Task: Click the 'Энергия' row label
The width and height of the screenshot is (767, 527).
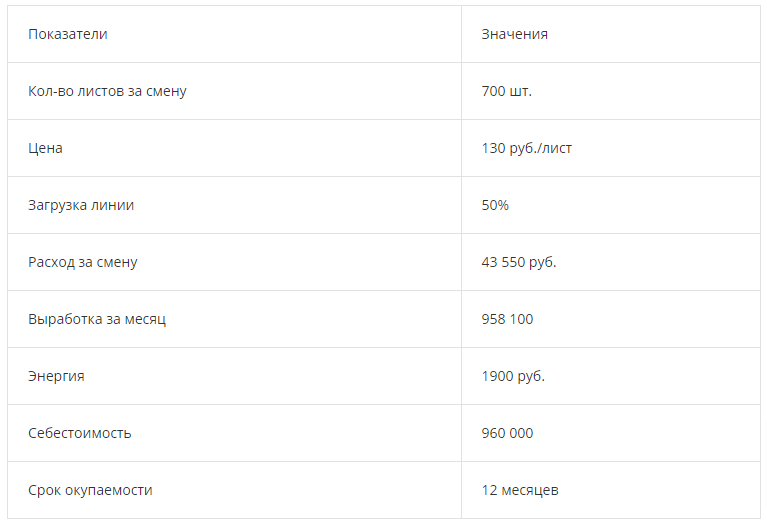Action: pyautogui.click(x=56, y=376)
